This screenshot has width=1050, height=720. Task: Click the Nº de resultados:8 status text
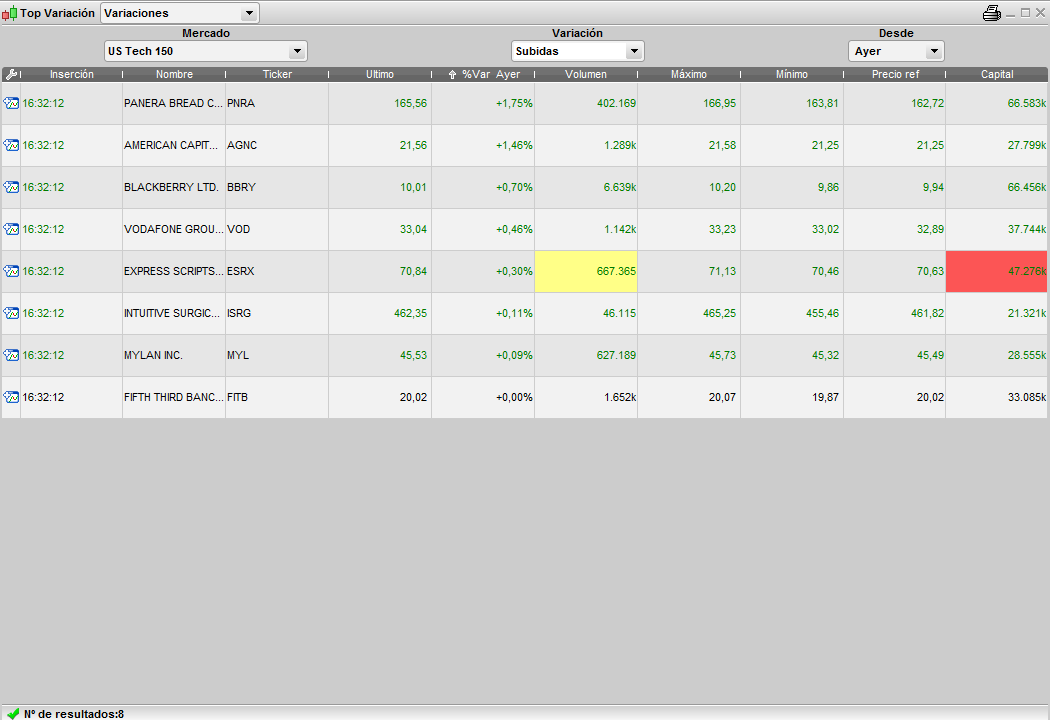[x=74, y=714]
